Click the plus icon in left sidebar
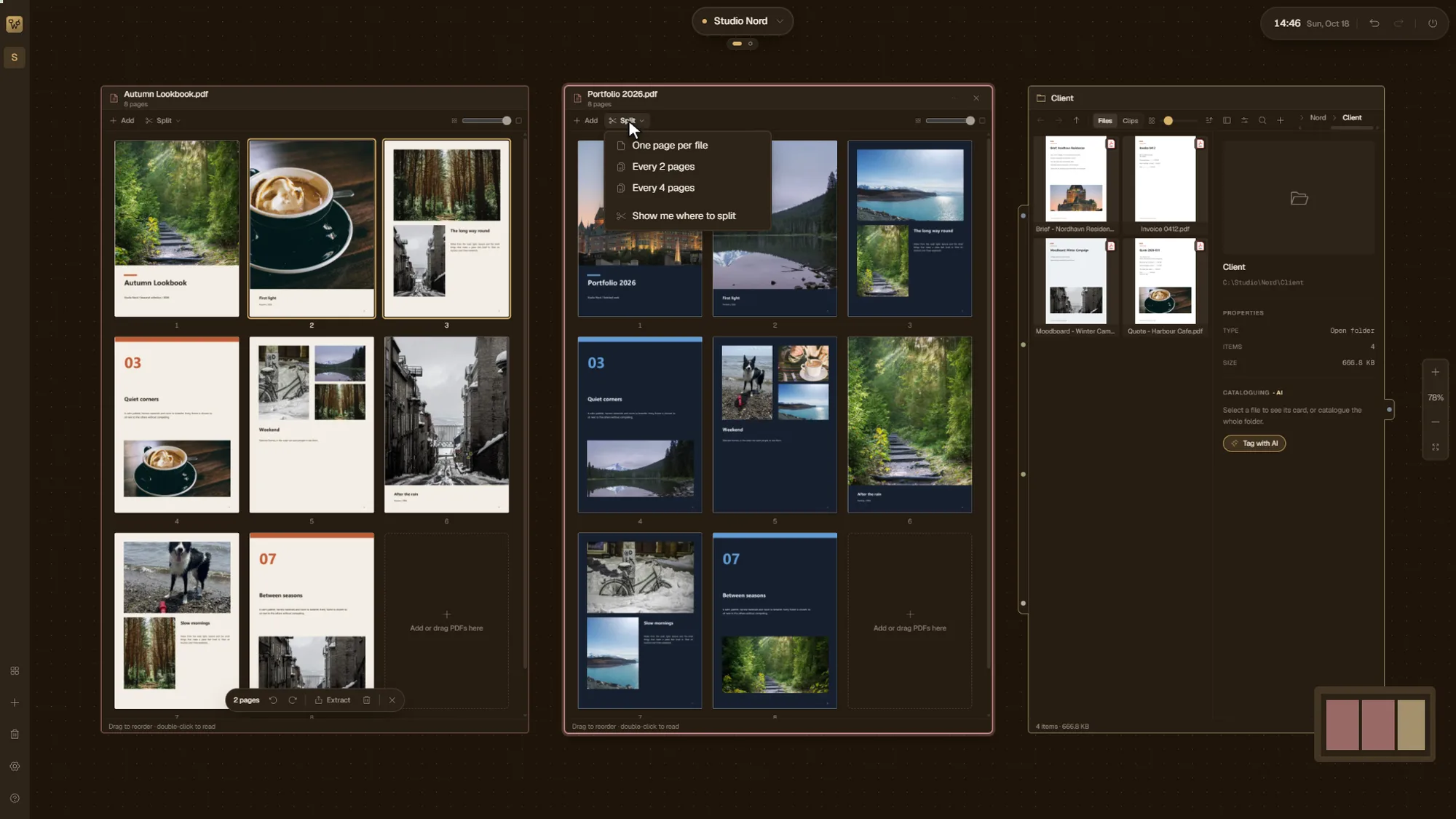 point(15,703)
